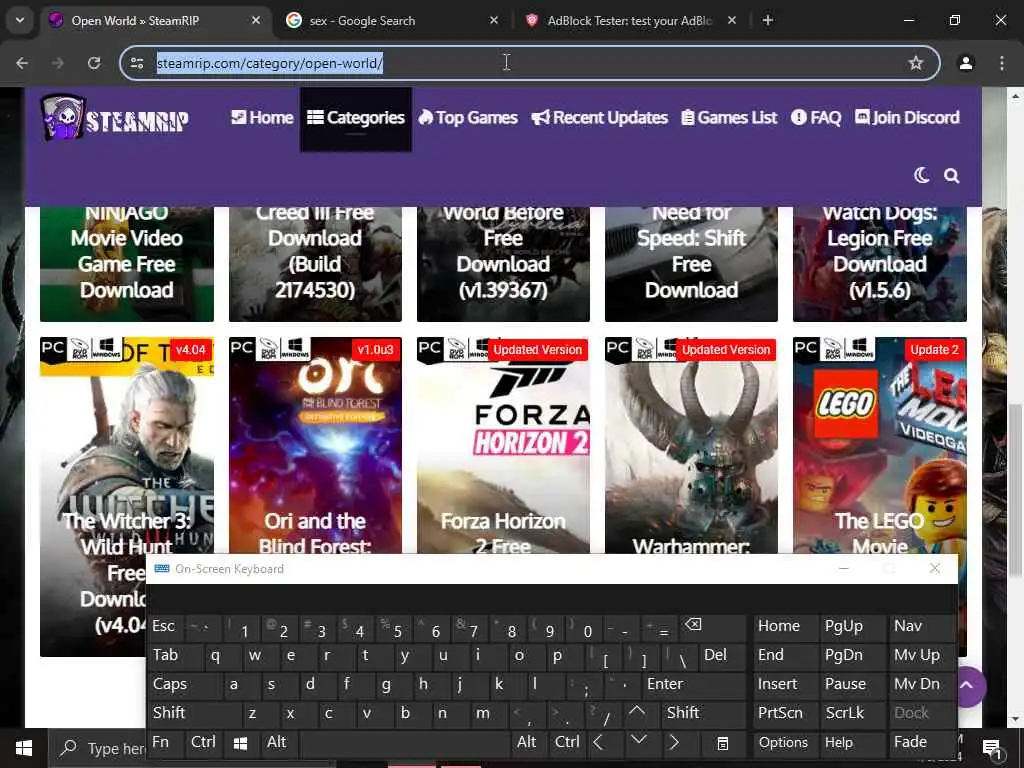Image resolution: width=1024 pixels, height=768 pixels.
Task: Click the scroll-to-top purple arrow button
Action: coord(967,686)
